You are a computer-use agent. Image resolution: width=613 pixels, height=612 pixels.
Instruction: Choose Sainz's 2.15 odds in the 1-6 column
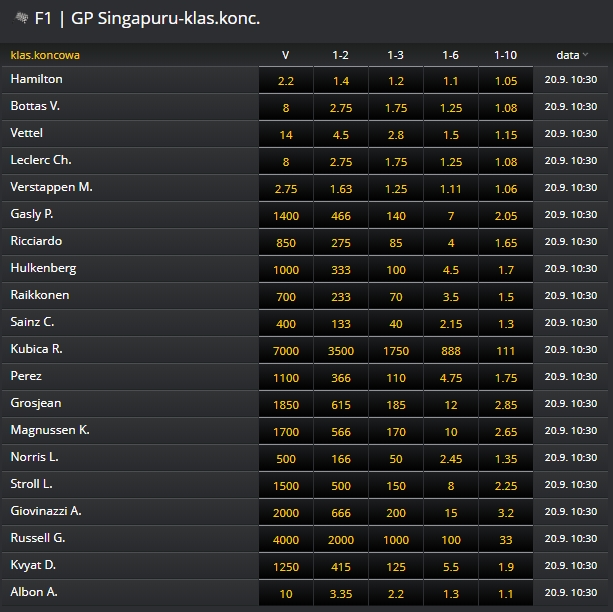tap(450, 323)
